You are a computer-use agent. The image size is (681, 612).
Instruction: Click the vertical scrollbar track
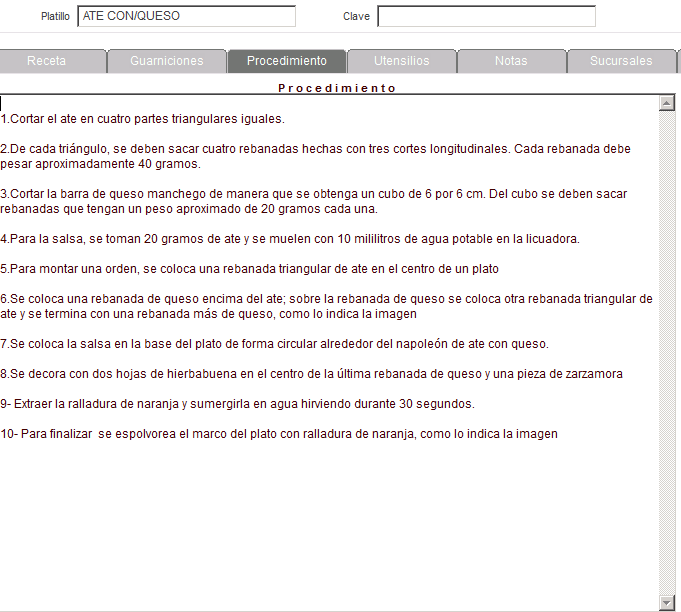coord(667,350)
